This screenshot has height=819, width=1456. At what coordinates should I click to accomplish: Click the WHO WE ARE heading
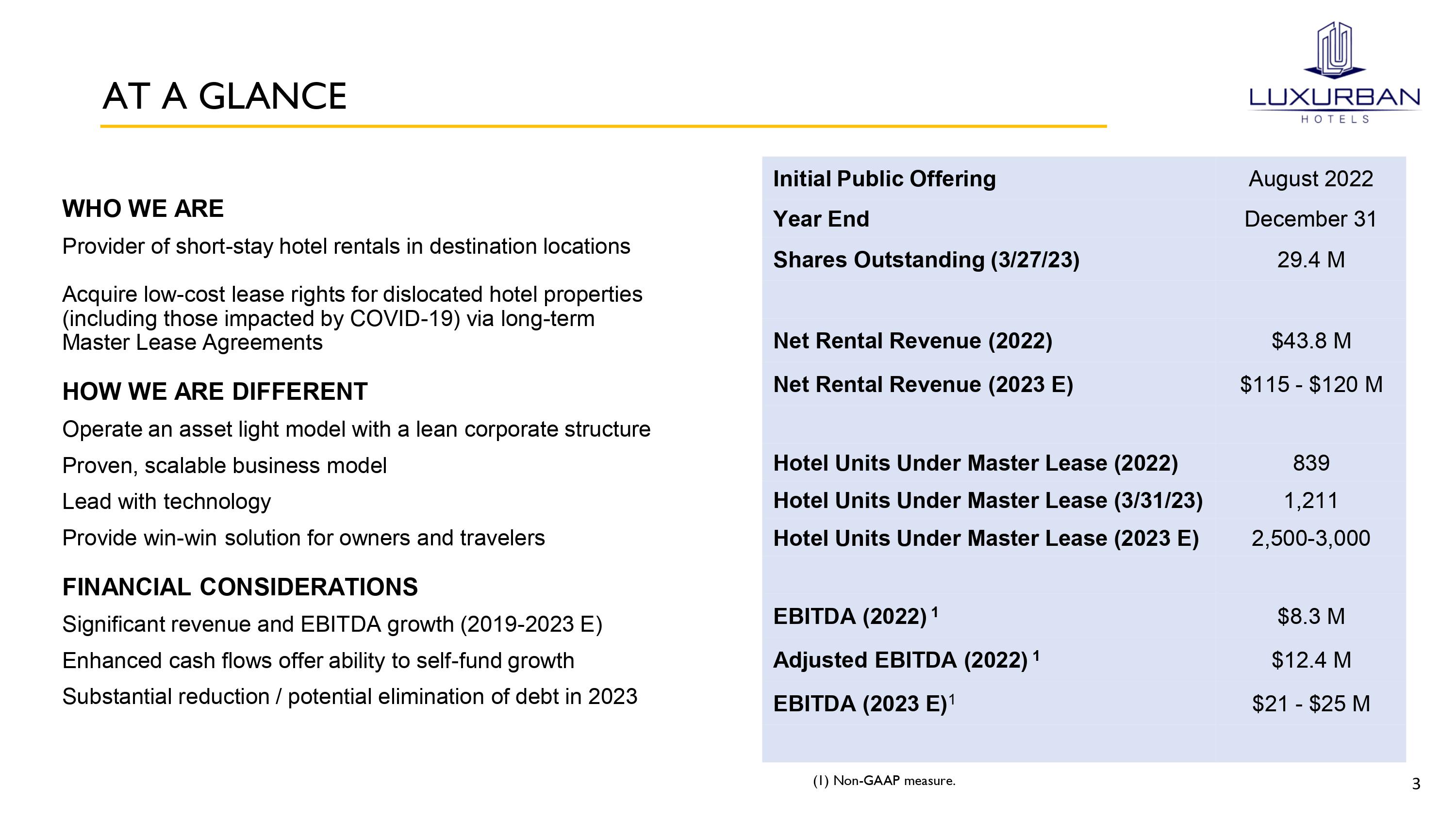tap(143, 209)
